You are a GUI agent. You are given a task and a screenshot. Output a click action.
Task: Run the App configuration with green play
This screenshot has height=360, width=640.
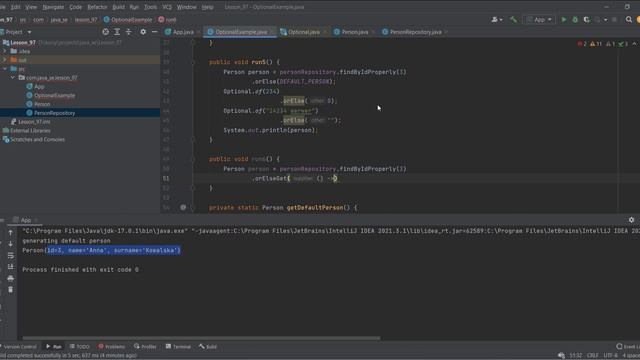tap(564, 20)
